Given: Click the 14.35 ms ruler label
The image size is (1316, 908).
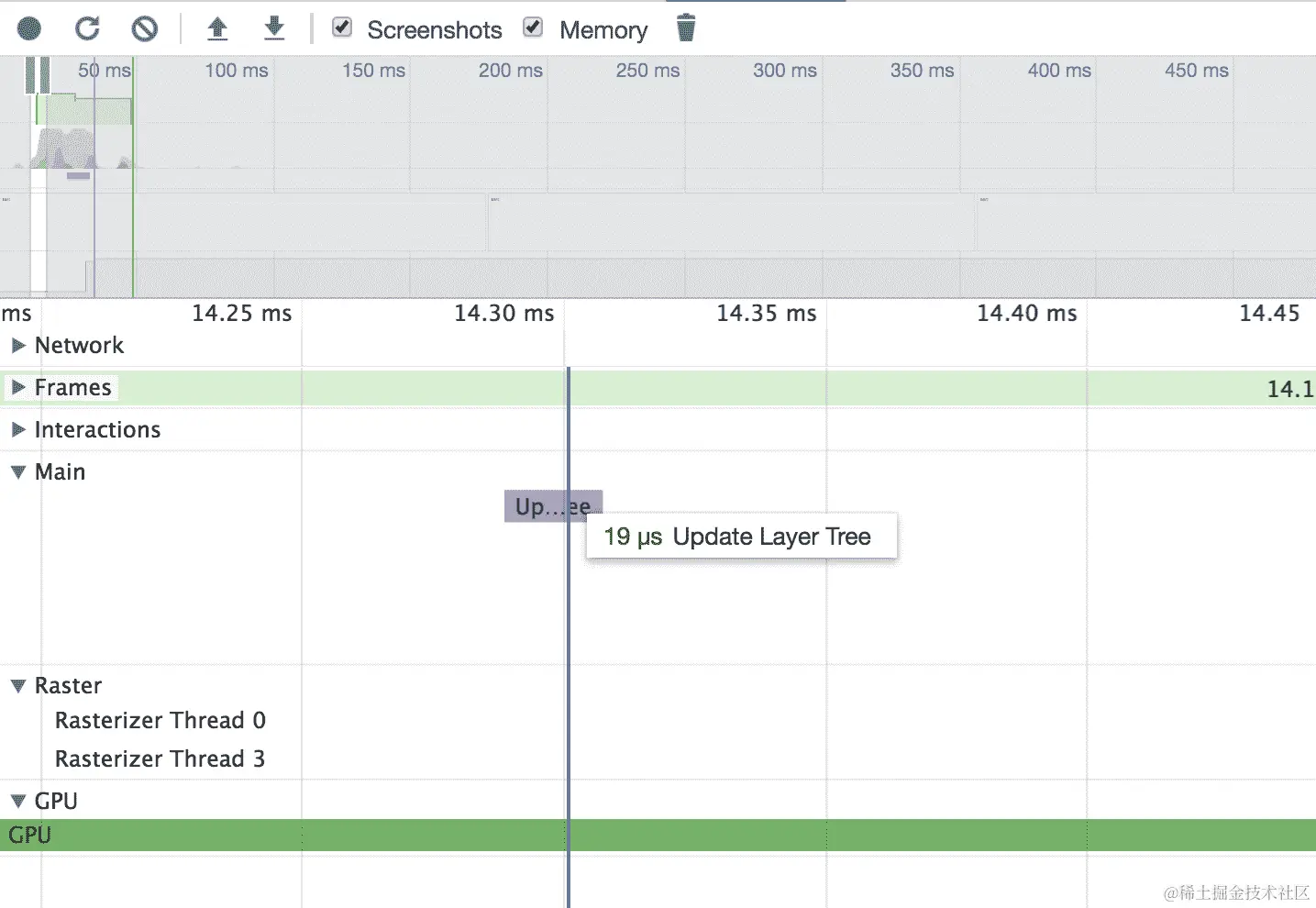Looking at the screenshot, I should [767, 314].
